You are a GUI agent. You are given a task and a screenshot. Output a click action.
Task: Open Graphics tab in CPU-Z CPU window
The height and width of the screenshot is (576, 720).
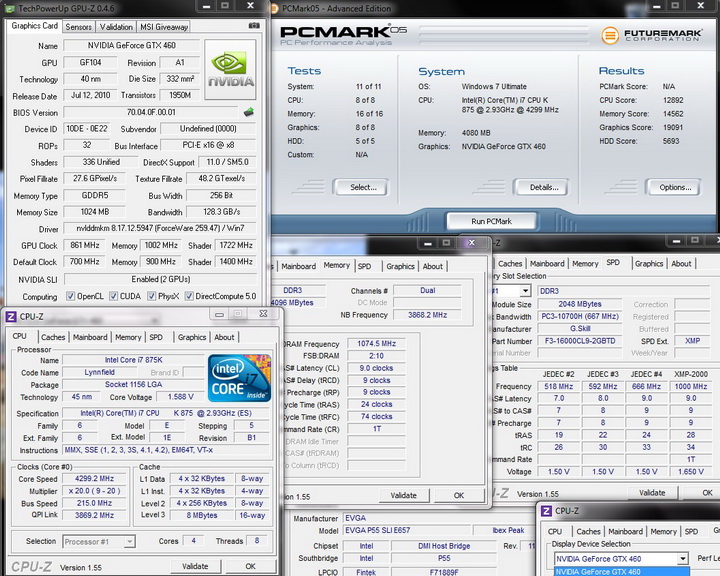[192, 337]
